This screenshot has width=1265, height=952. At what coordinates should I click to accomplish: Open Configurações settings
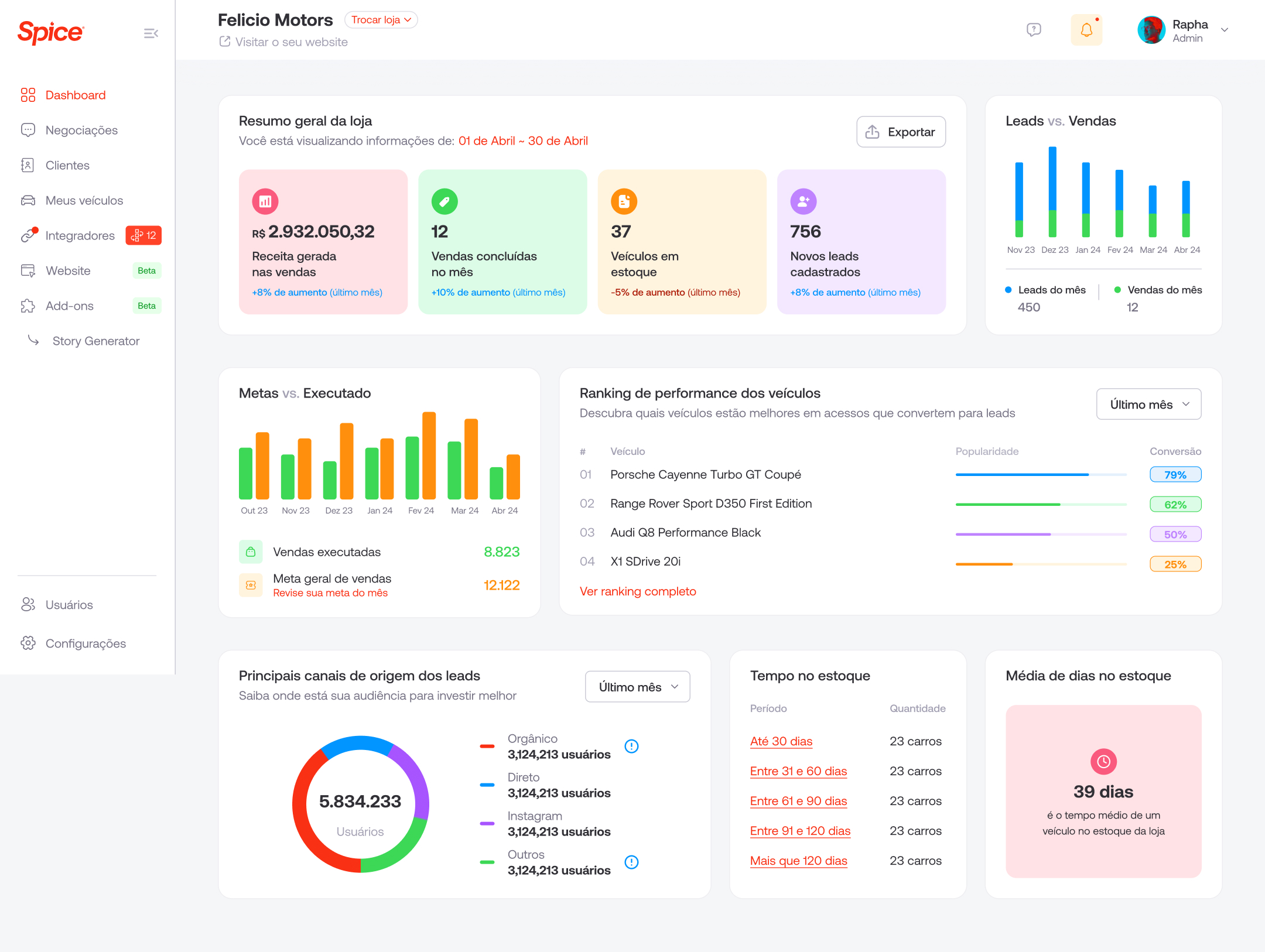[86, 643]
